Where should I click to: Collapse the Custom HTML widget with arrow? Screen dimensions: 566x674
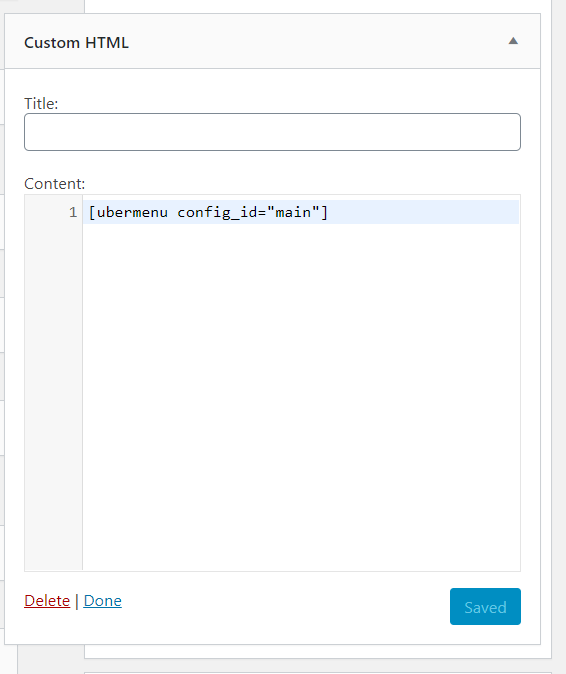point(513,41)
